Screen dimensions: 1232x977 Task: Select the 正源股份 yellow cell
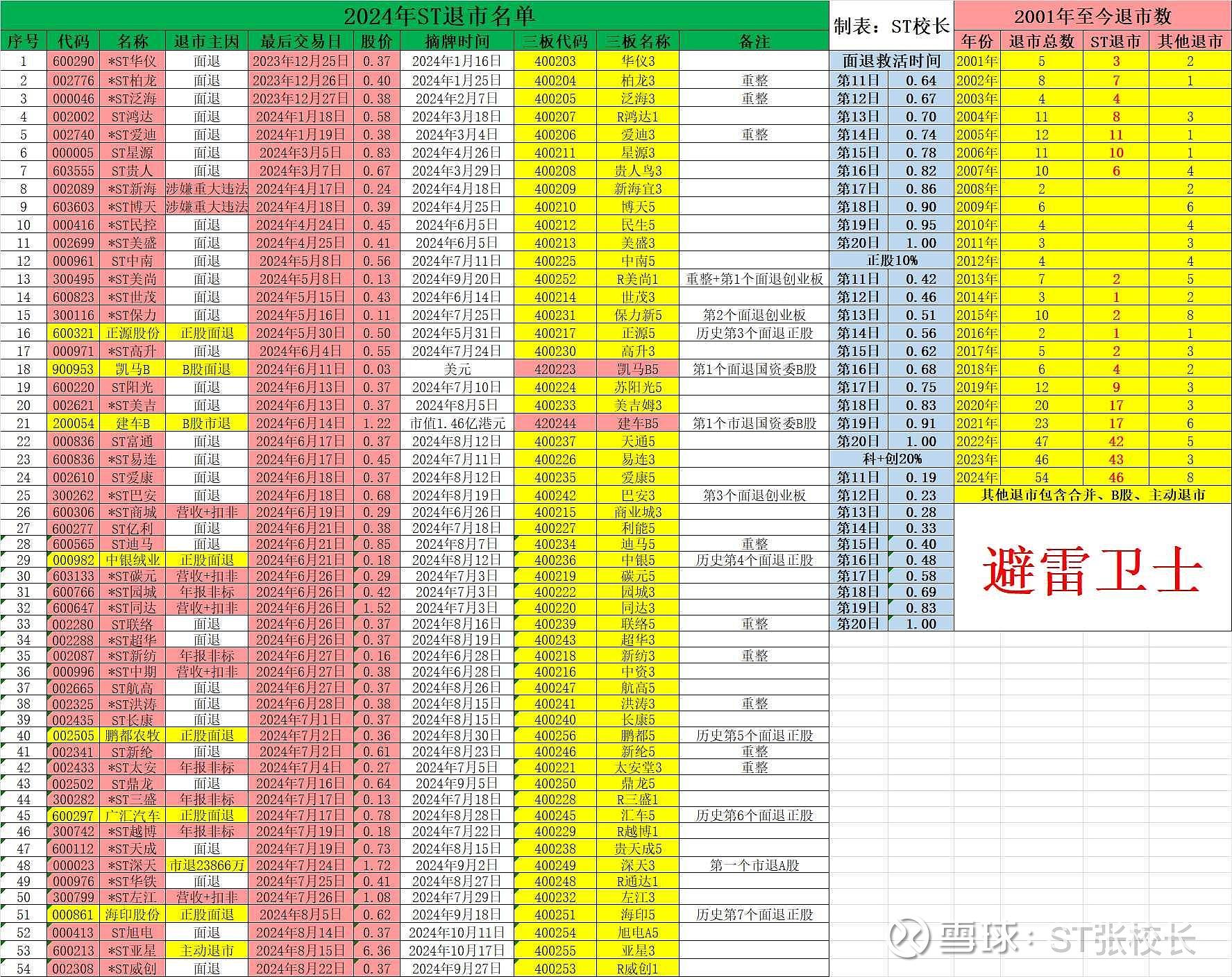tap(133, 333)
